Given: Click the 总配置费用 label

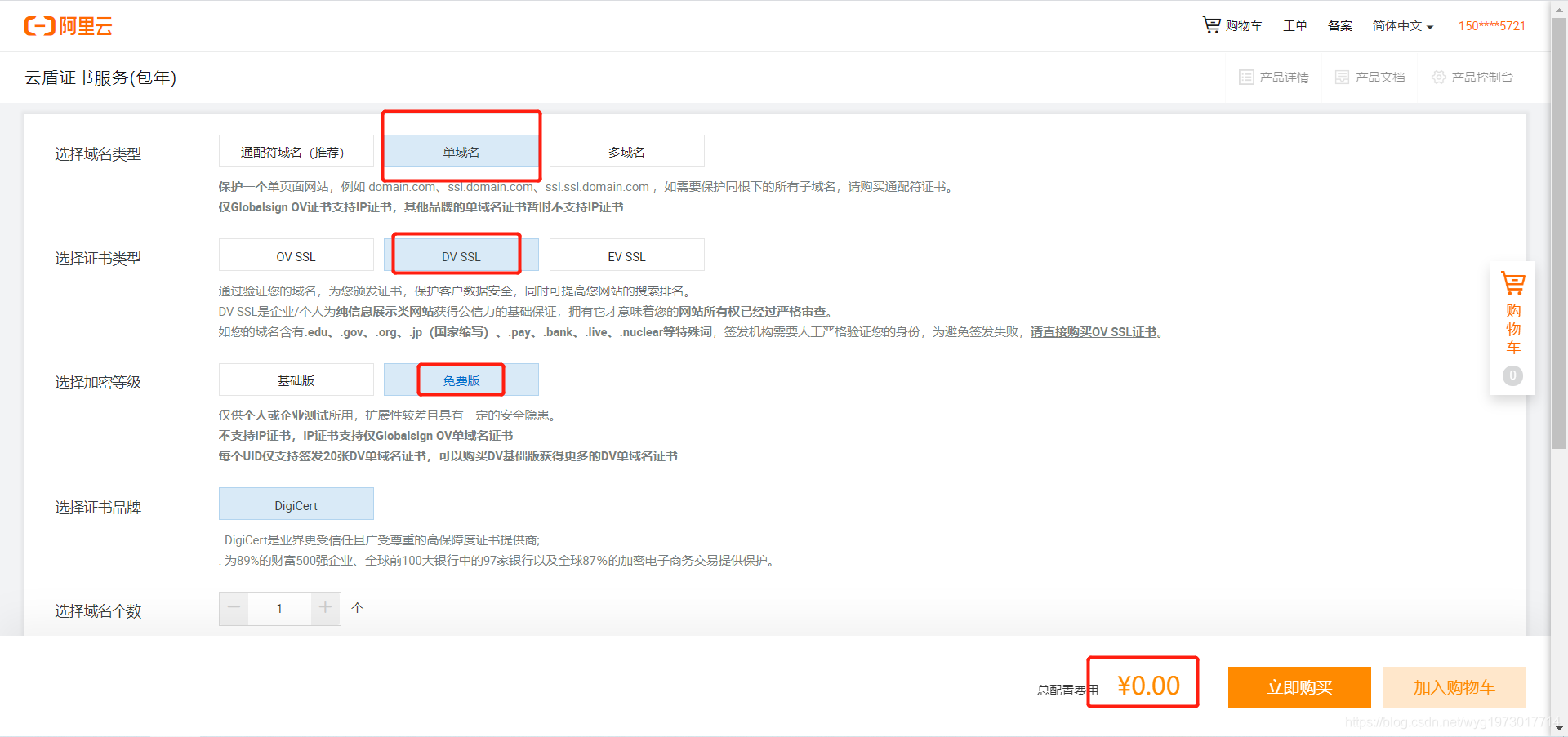Looking at the screenshot, I should click(1067, 690).
